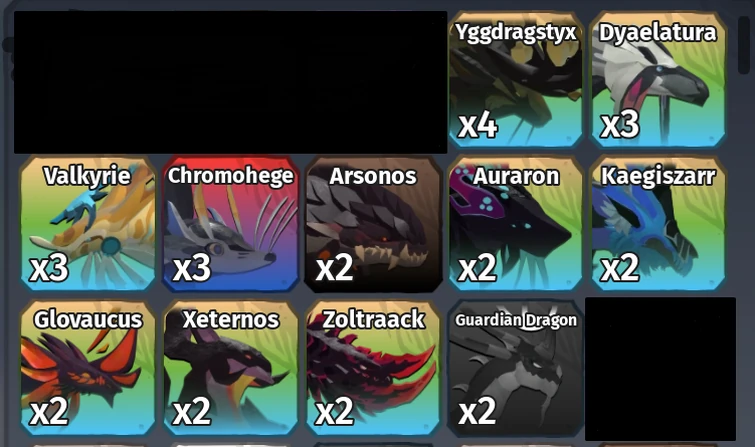
Task: Open the Arsonos creature card
Action: [373, 224]
